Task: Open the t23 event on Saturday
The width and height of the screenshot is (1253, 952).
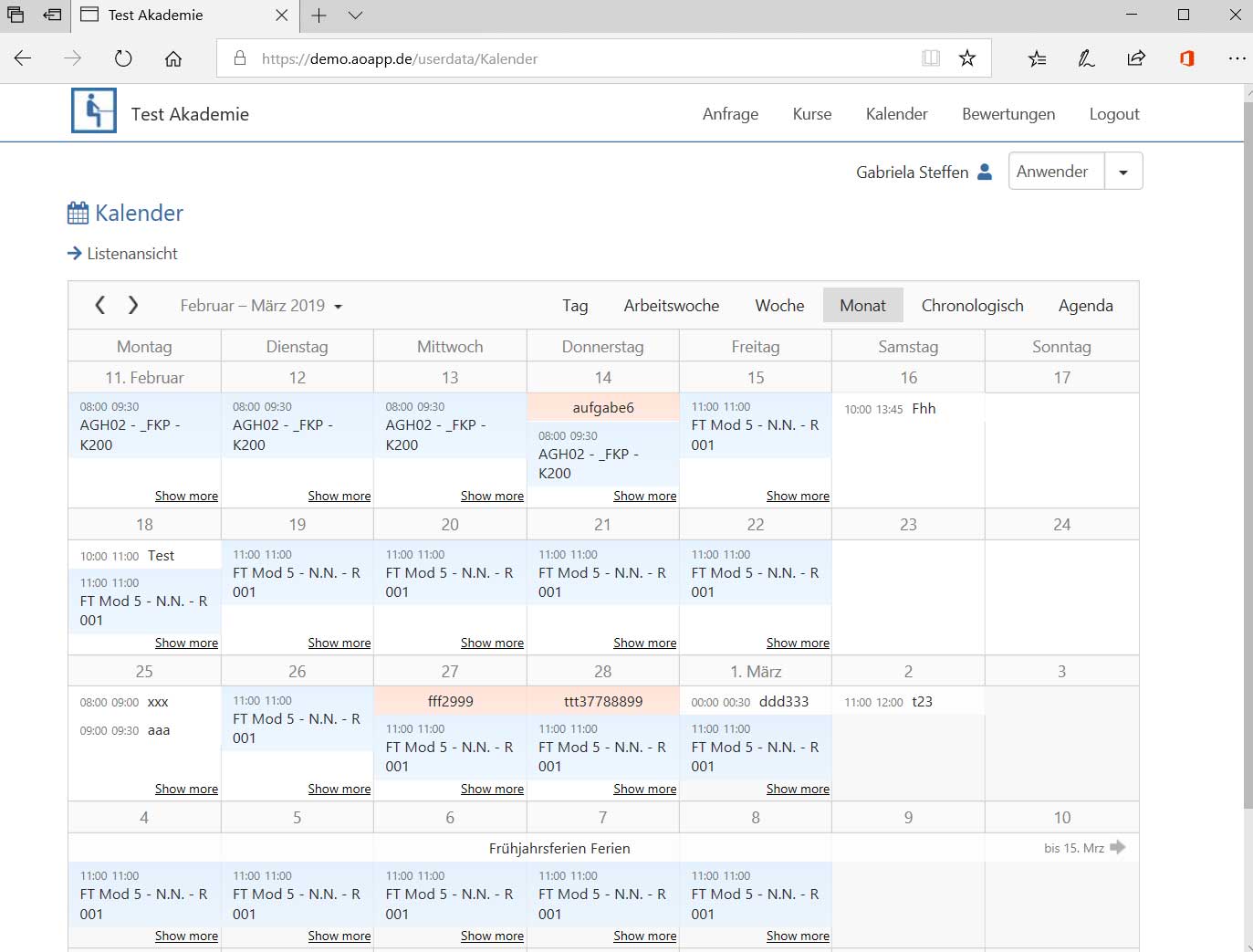Action: pyautogui.click(x=908, y=701)
